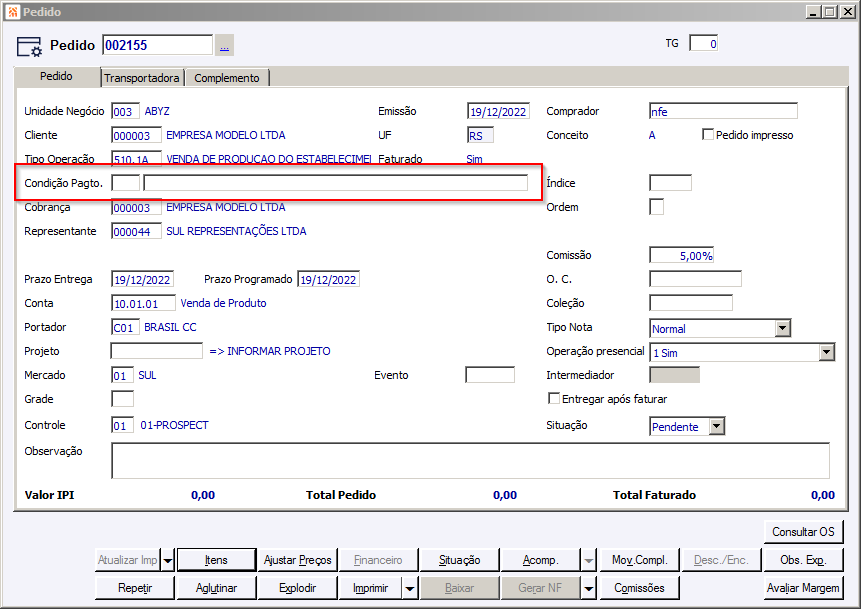This screenshot has height=609, width=861.
Task: Click the Imprimir button
Action: (371, 588)
